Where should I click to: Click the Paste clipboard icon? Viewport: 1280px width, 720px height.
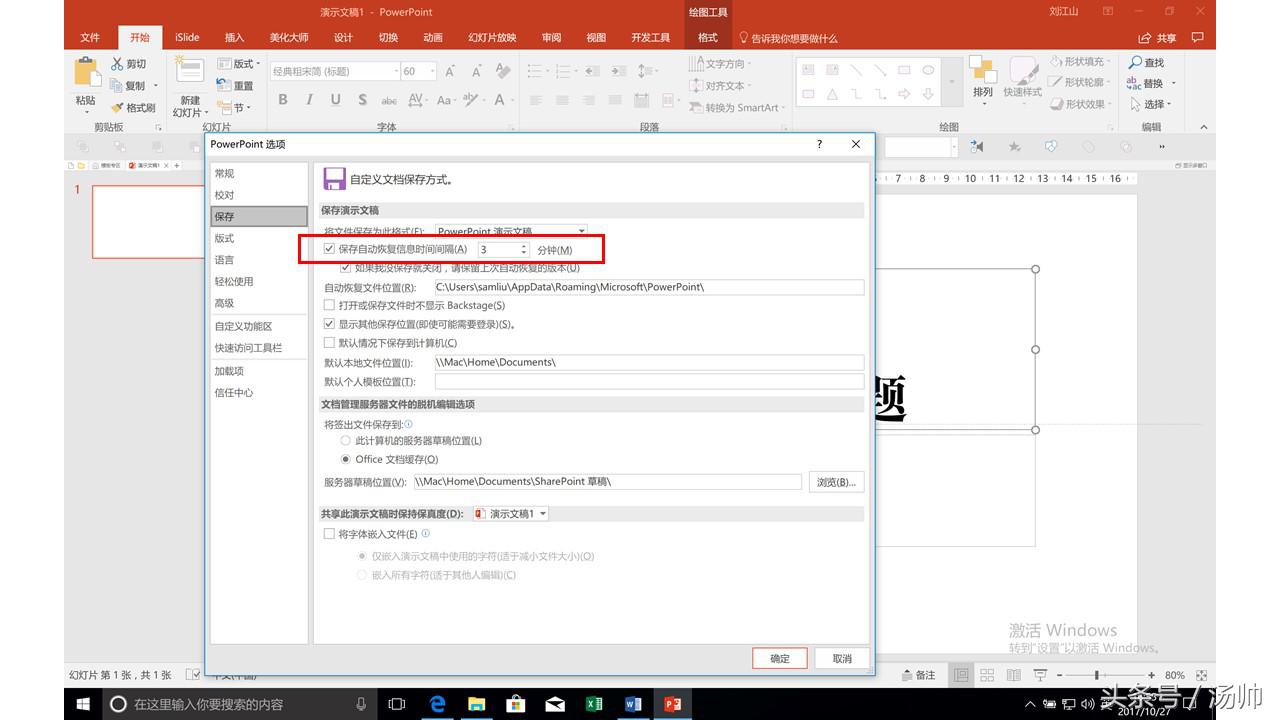pyautogui.click(x=87, y=72)
